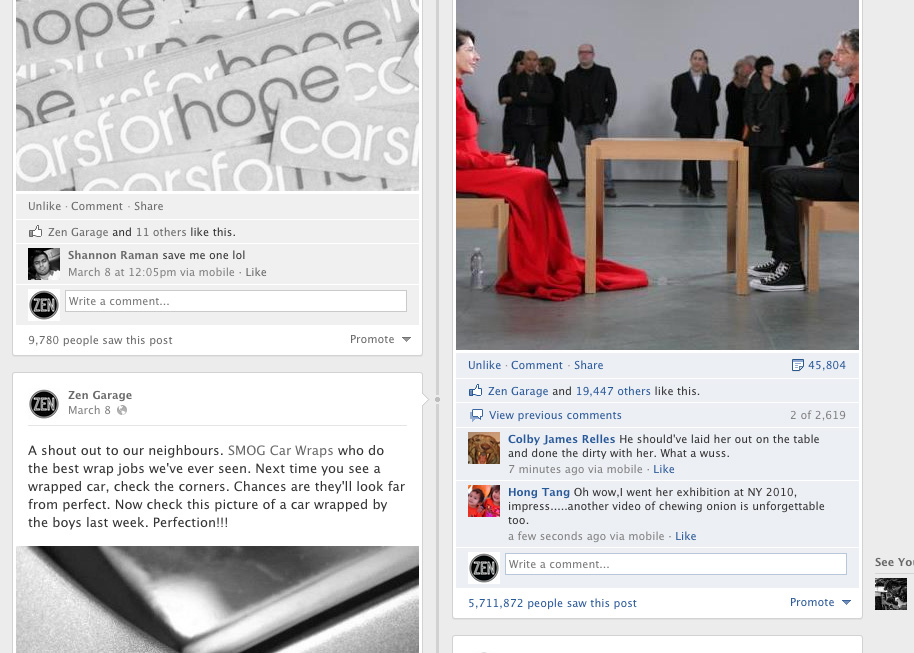The image size is (914, 653).
Task: Click the timeline marker dot on center line
Action: coord(437,399)
